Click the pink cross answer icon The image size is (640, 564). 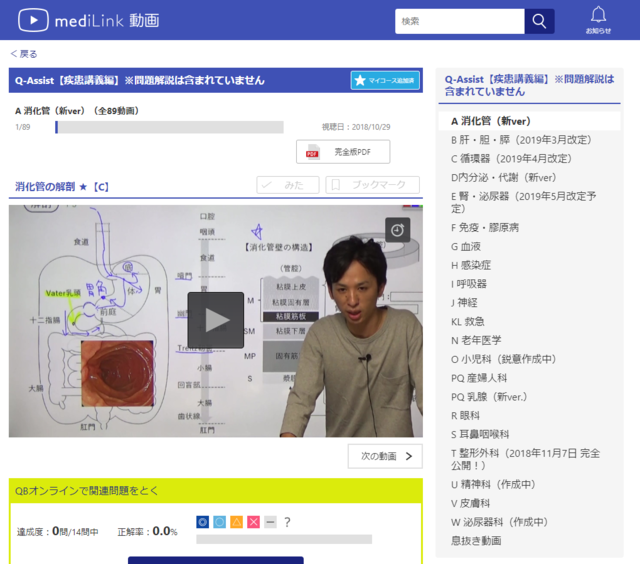pyautogui.click(x=253, y=522)
